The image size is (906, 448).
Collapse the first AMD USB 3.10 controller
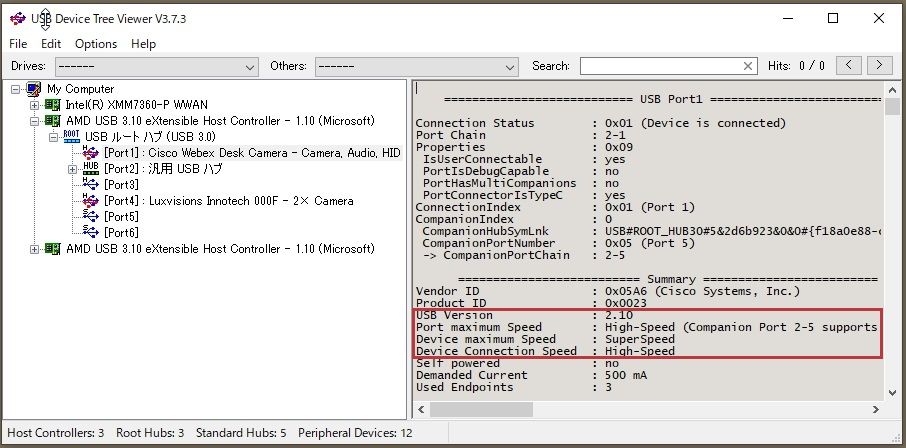[35, 121]
